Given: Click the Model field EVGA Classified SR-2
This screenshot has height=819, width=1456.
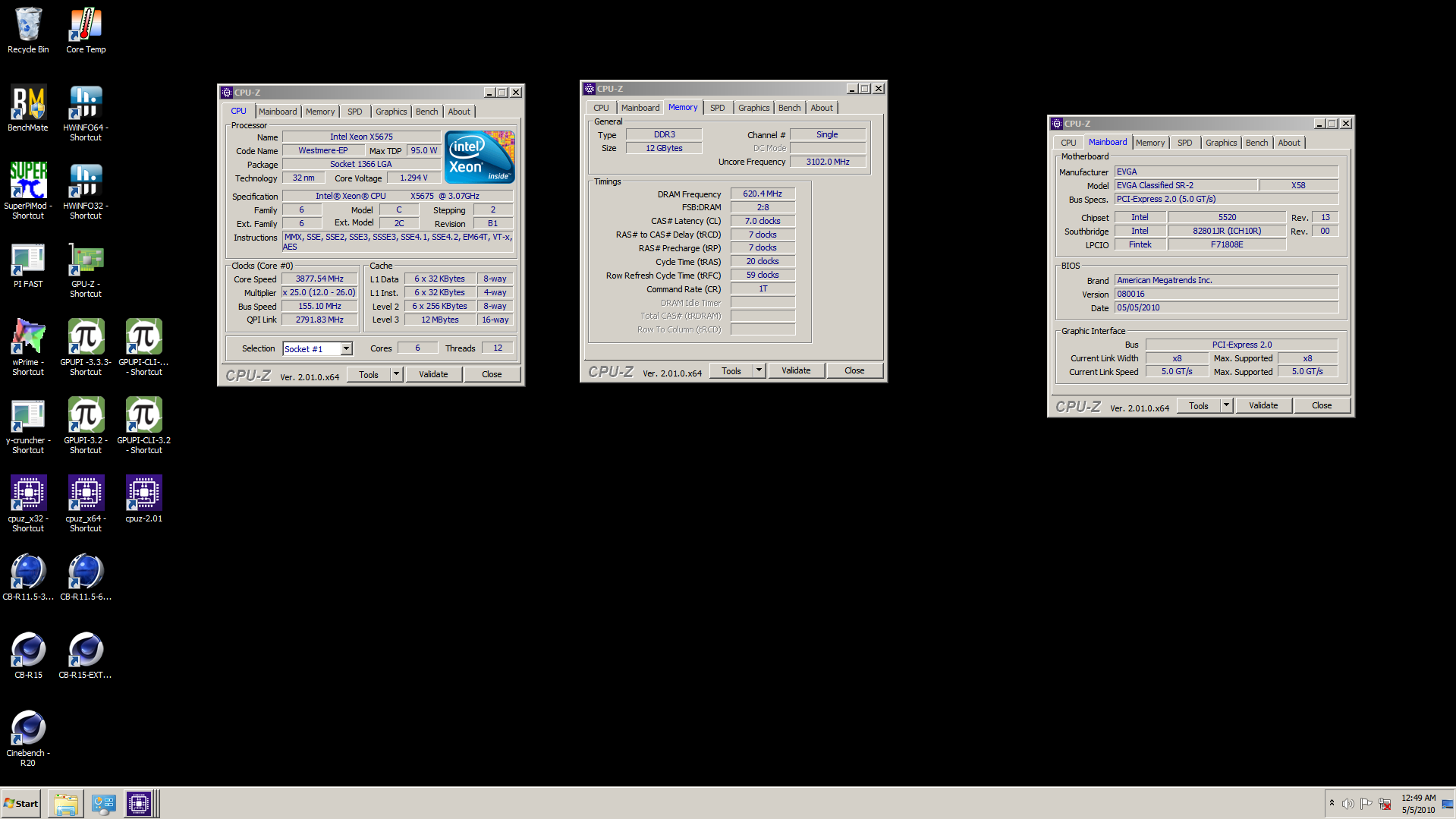Looking at the screenshot, I should coord(1185,185).
